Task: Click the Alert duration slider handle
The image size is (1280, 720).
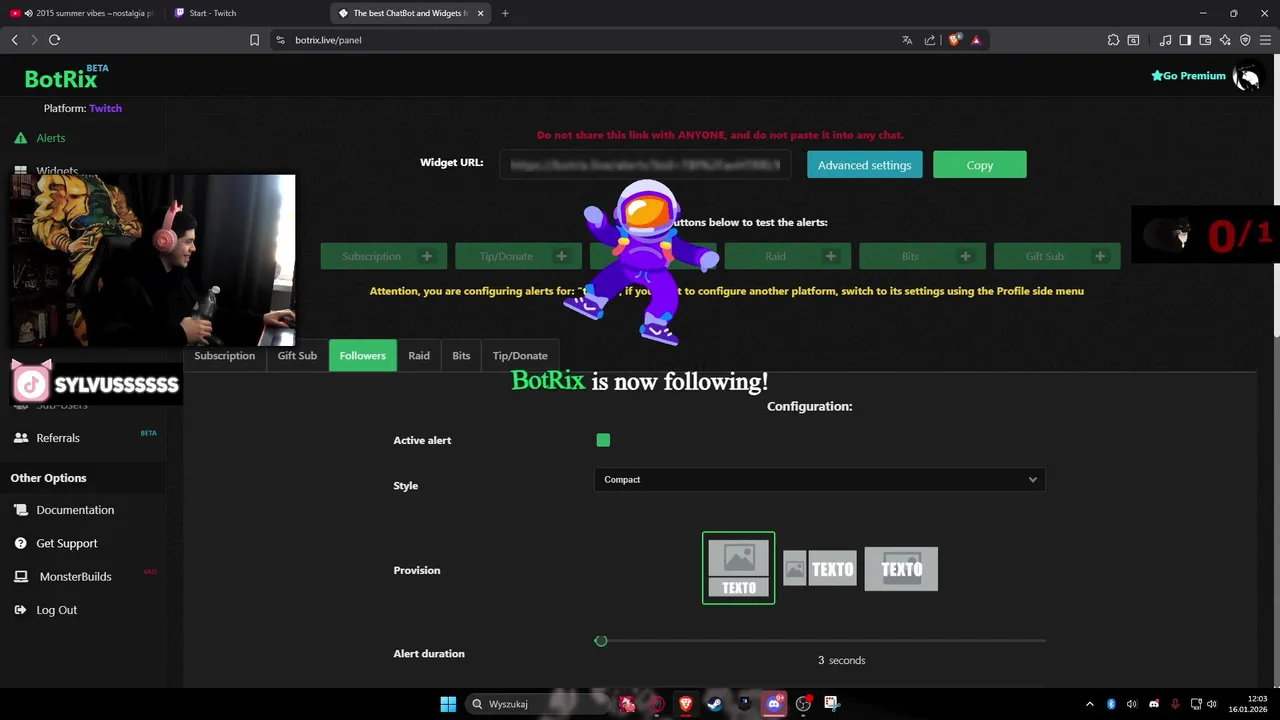Action: click(x=601, y=641)
